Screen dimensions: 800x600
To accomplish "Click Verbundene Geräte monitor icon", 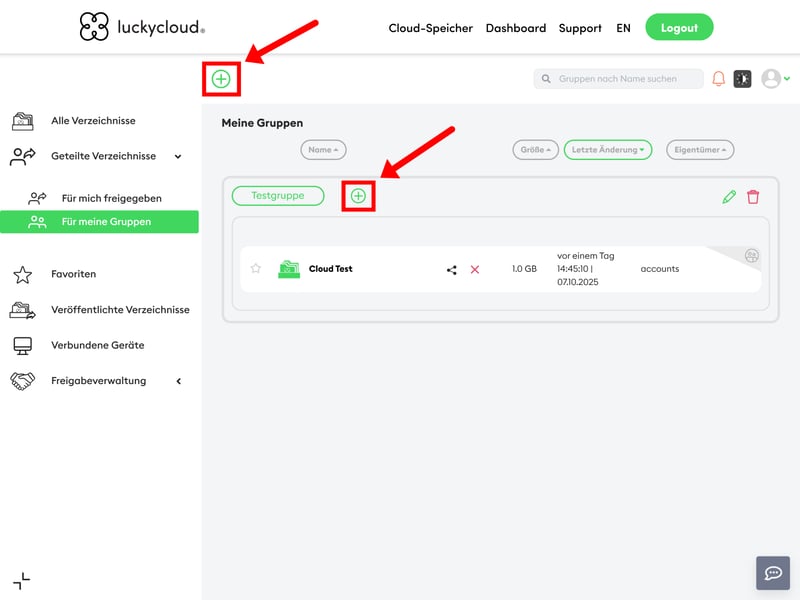I will click(22, 345).
